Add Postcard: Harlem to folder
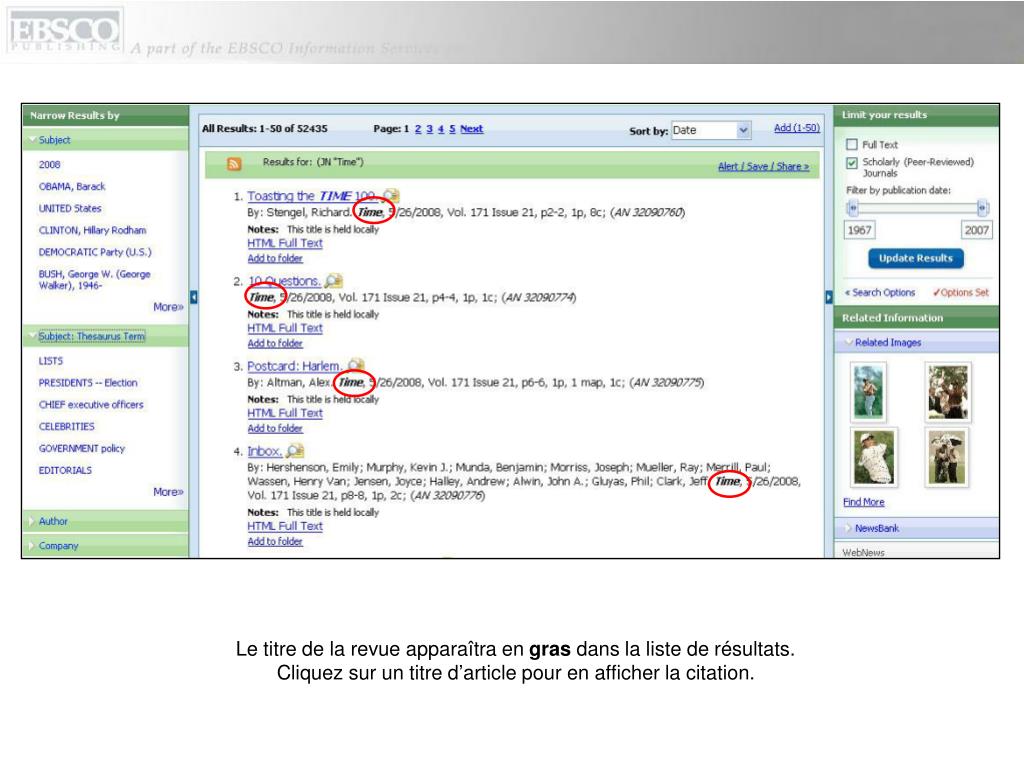The width and height of the screenshot is (1024, 768). click(275, 428)
